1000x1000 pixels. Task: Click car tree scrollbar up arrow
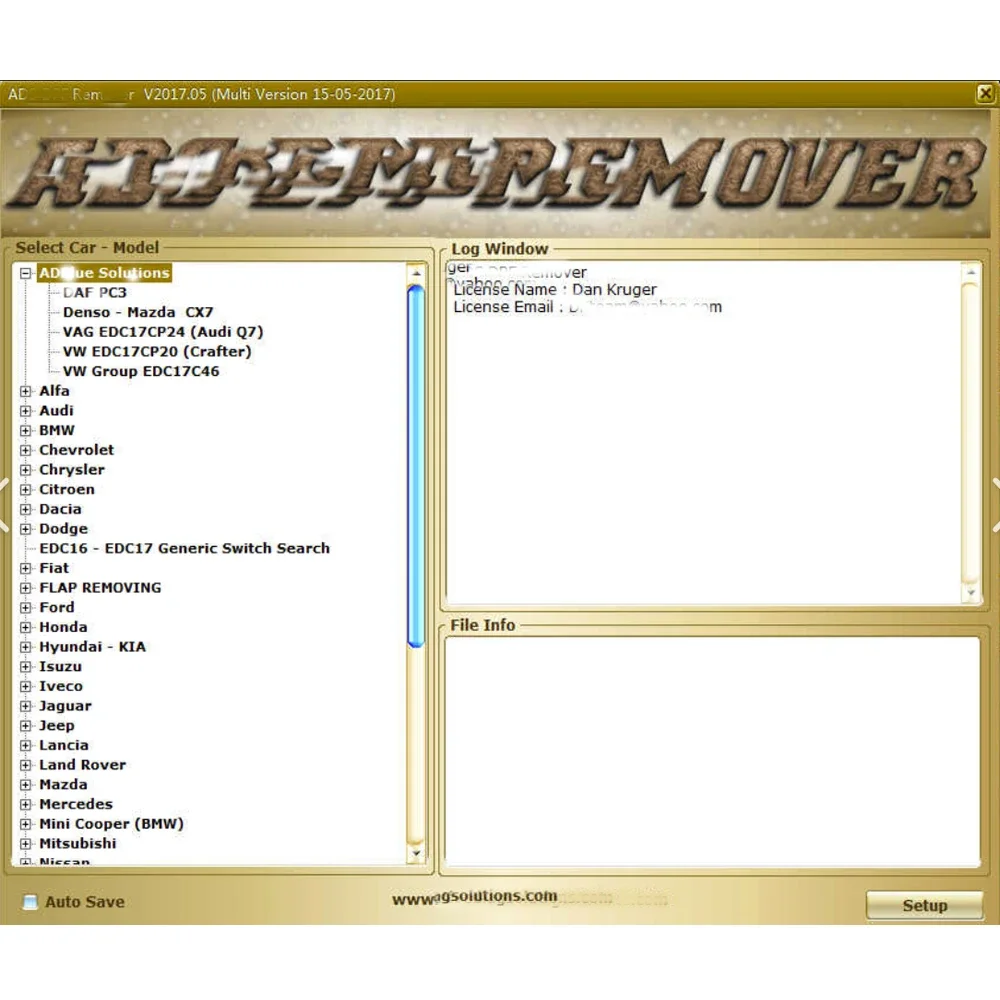[416, 274]
